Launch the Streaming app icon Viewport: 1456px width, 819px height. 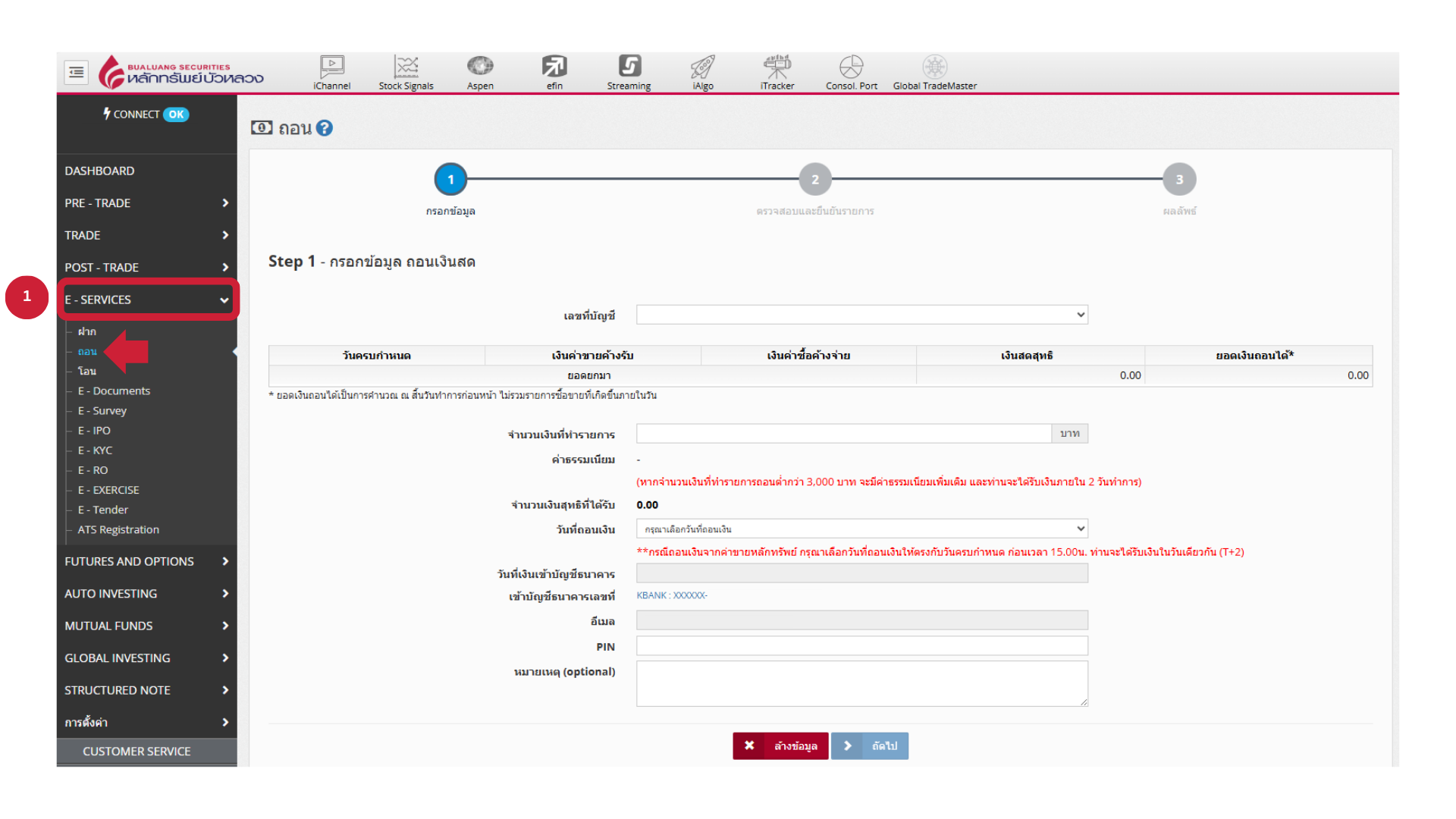click(x=629, y=67)
